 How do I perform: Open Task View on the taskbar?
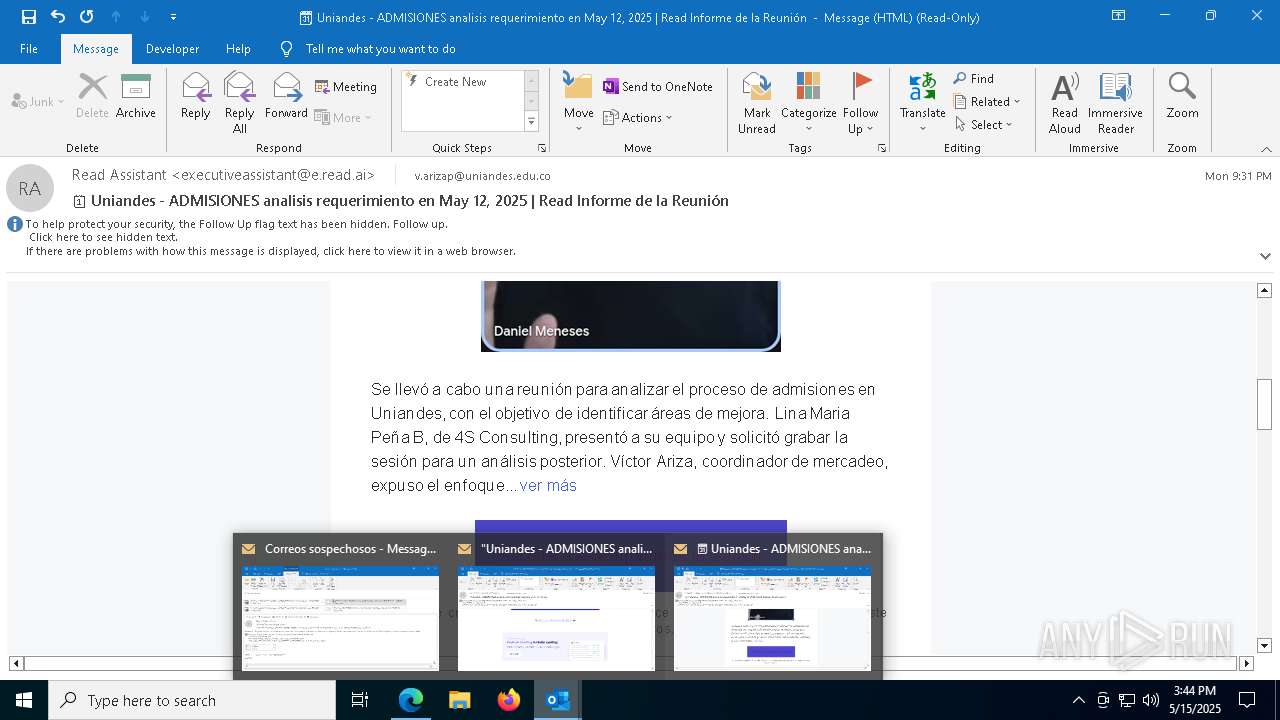coord(360,700)
